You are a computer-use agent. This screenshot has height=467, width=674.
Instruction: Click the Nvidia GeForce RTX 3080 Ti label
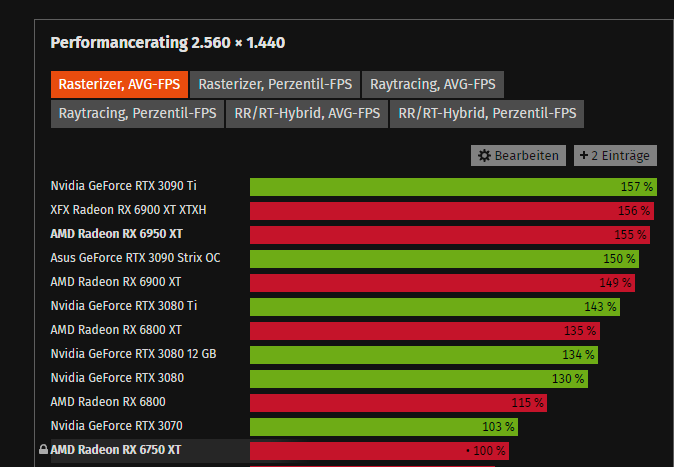tap(123, 306)
